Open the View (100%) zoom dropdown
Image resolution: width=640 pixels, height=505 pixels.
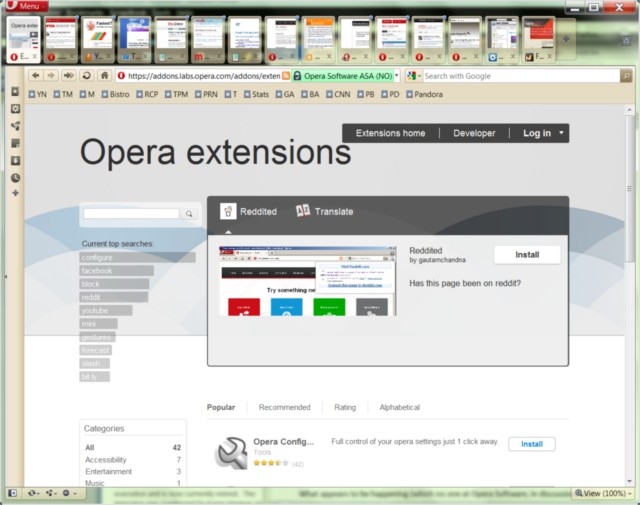[x=603, y=493]
